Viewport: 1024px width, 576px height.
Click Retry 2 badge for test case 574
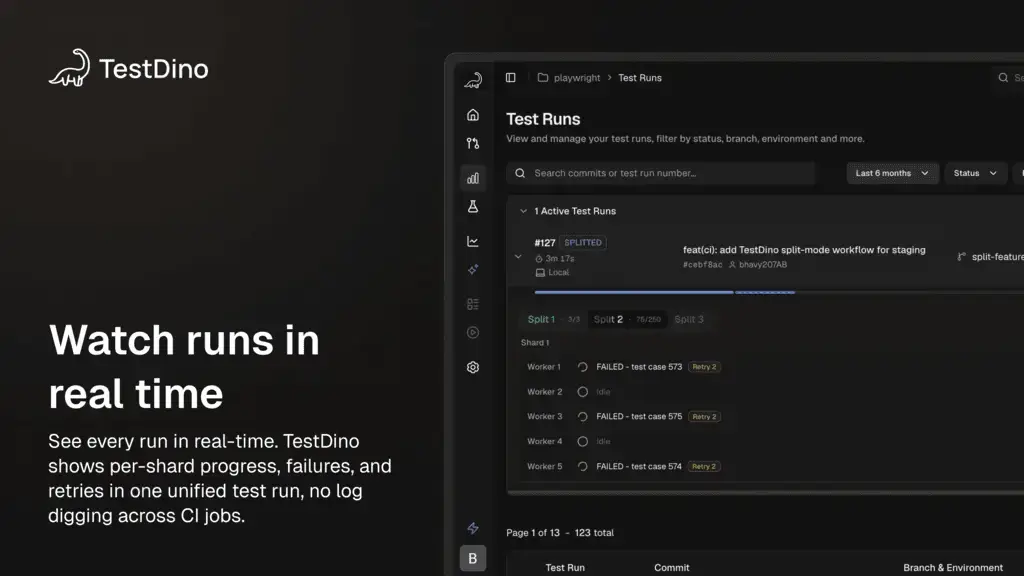(703, 466)
